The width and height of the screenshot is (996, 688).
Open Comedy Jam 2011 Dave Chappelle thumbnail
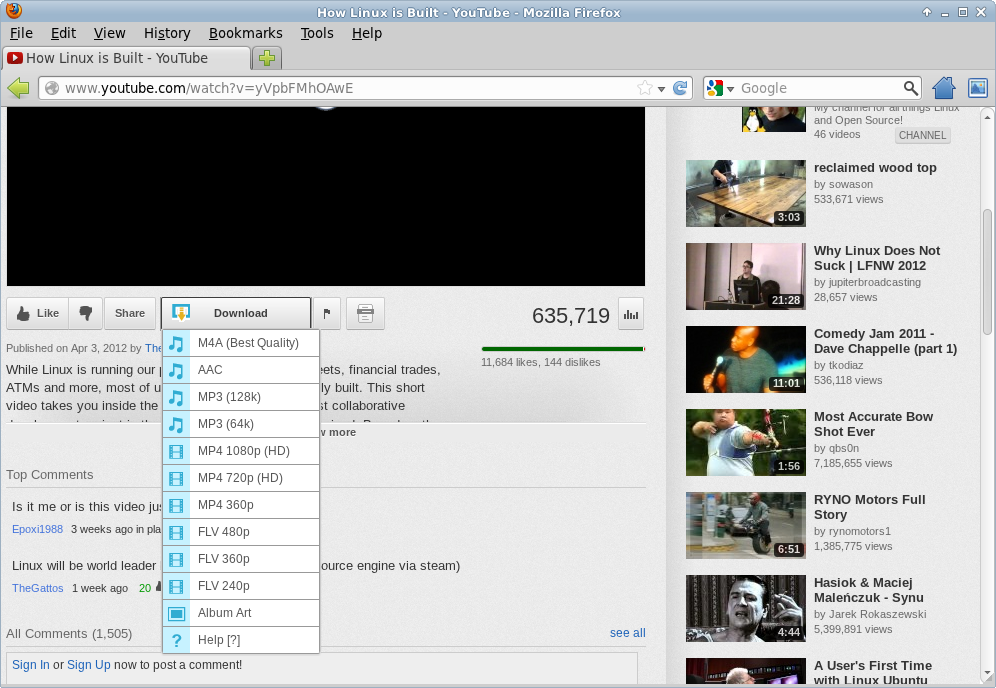click(746, 360)
